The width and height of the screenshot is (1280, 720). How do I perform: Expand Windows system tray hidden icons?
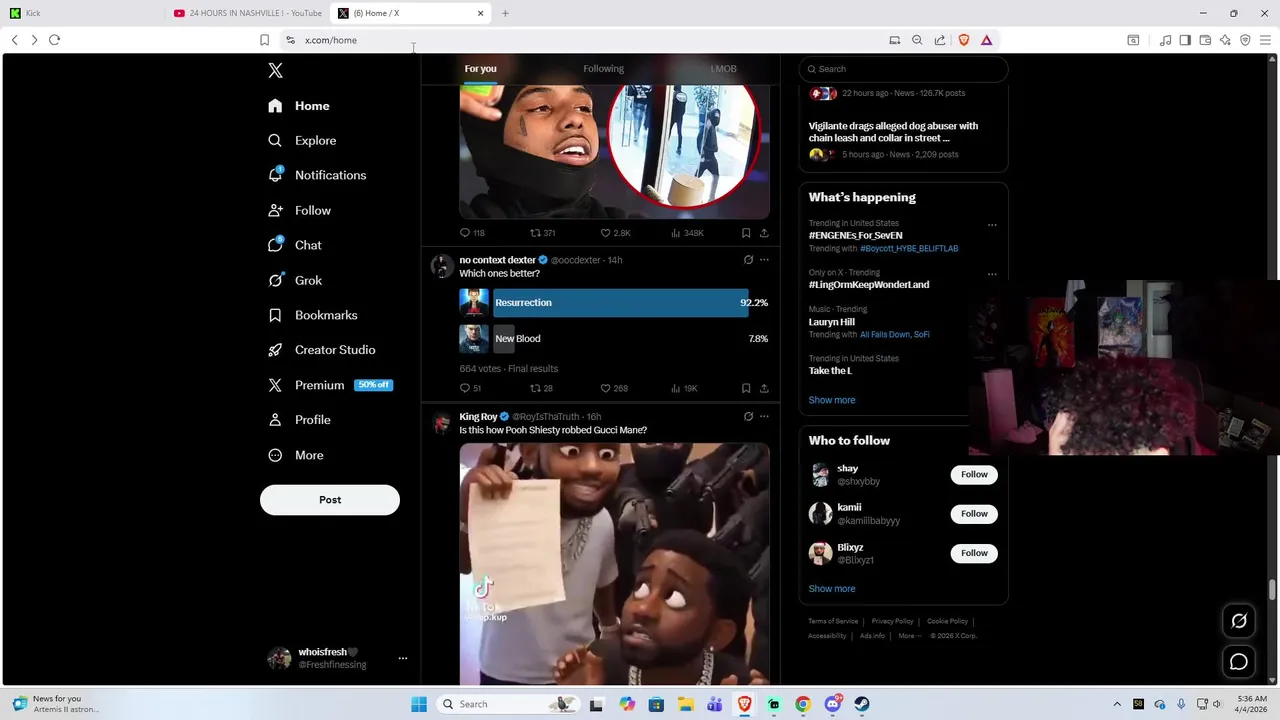tap(1117, 704)
